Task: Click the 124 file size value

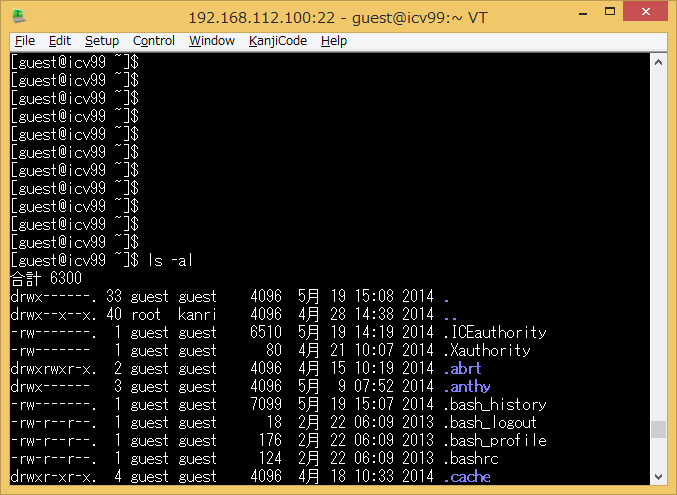Action: (x=270, y=459)
